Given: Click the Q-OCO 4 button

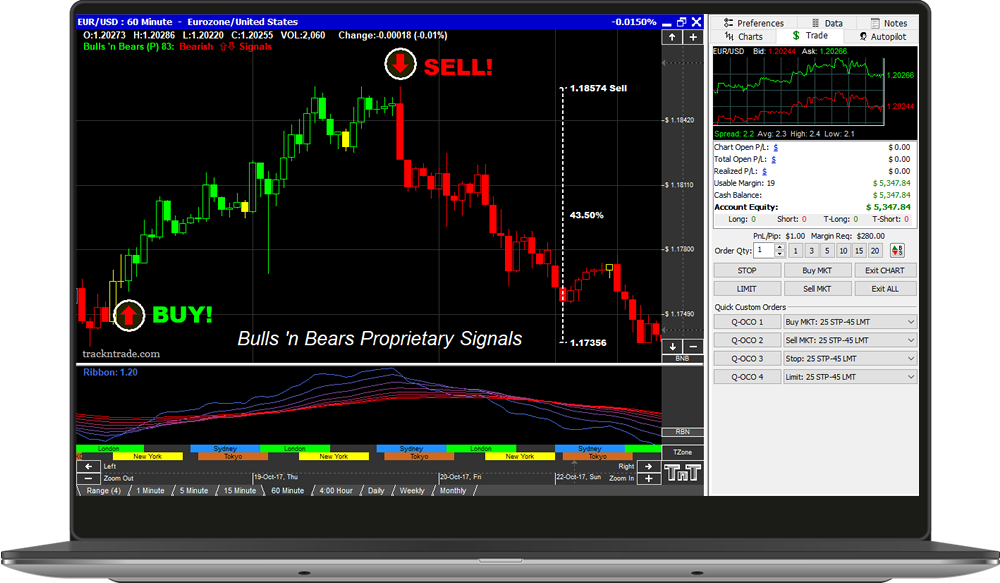Looking at the screenshot, I should pos(747,377).
